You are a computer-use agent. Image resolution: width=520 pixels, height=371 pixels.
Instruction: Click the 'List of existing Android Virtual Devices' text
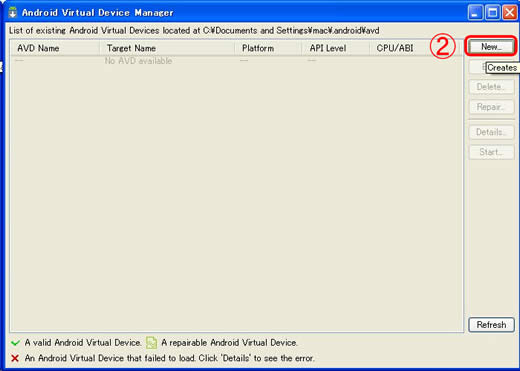pos(194,31)
